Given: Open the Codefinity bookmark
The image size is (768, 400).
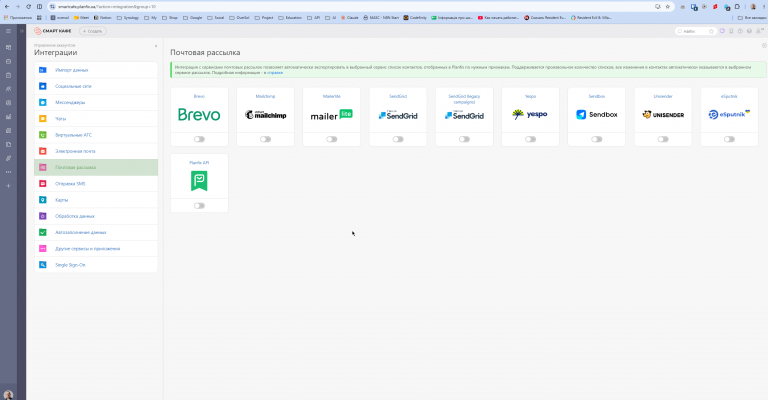Looking at the screenshot, I should [415, 18].
